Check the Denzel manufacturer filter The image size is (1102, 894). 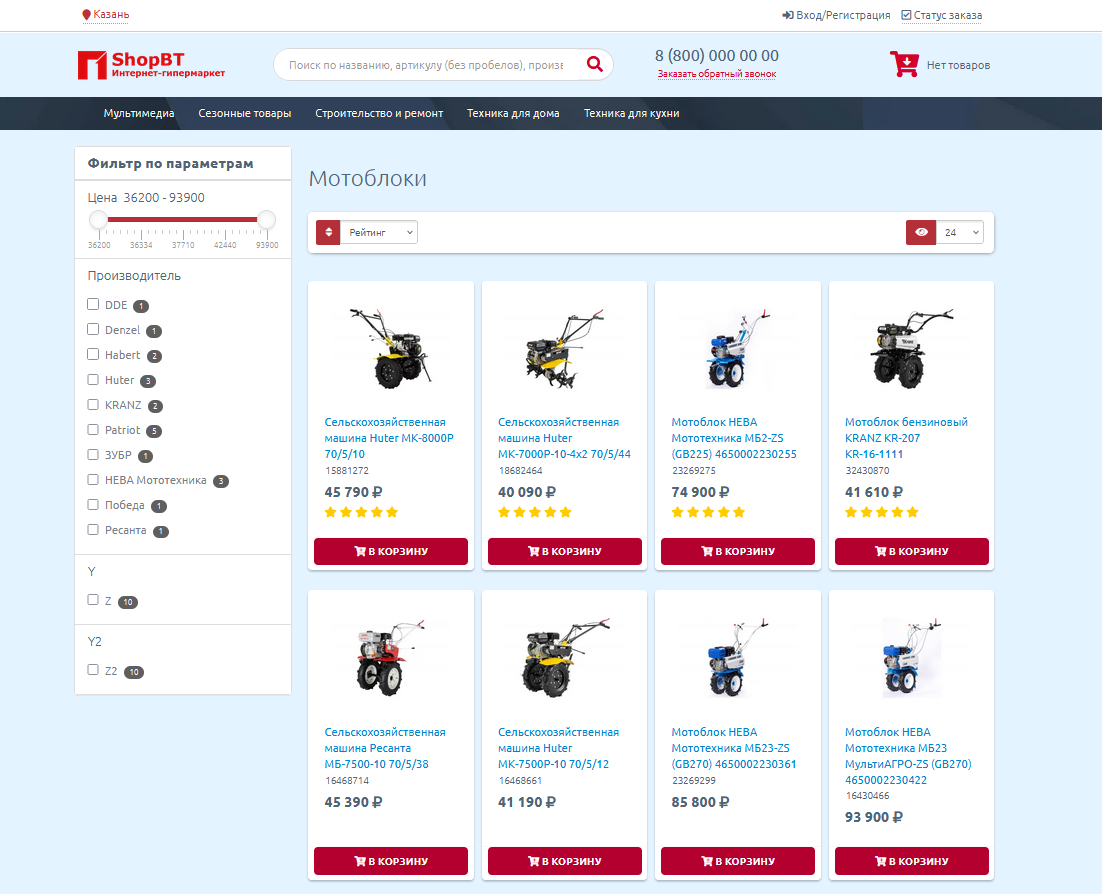[x=93, y=329]
